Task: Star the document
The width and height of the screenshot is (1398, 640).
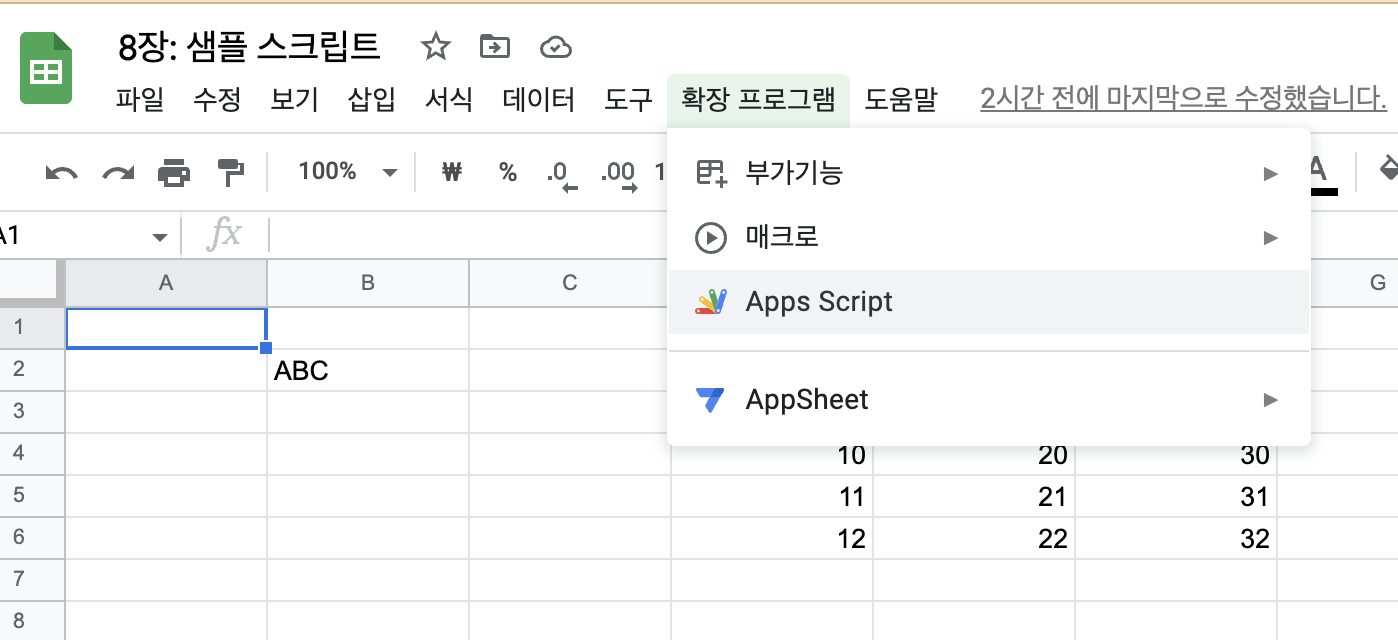Action: point(435,47)
